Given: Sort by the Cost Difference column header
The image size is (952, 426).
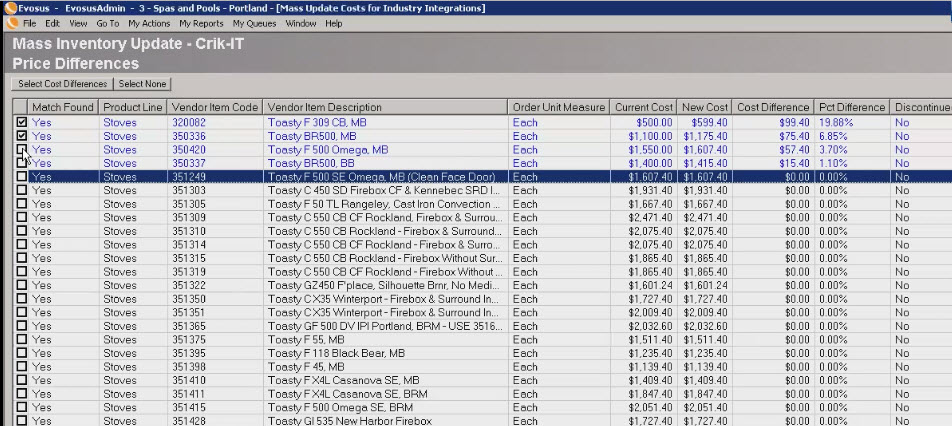Looking at the screenshot, I should pyautogui.click(x=773, y=107).
